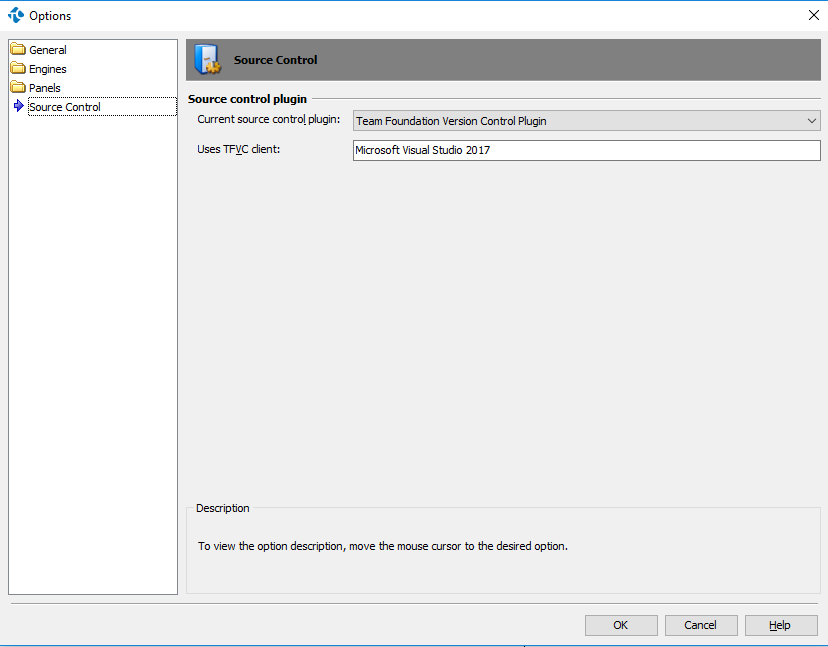Click the Source Control header title

click(x=276, y=60)
